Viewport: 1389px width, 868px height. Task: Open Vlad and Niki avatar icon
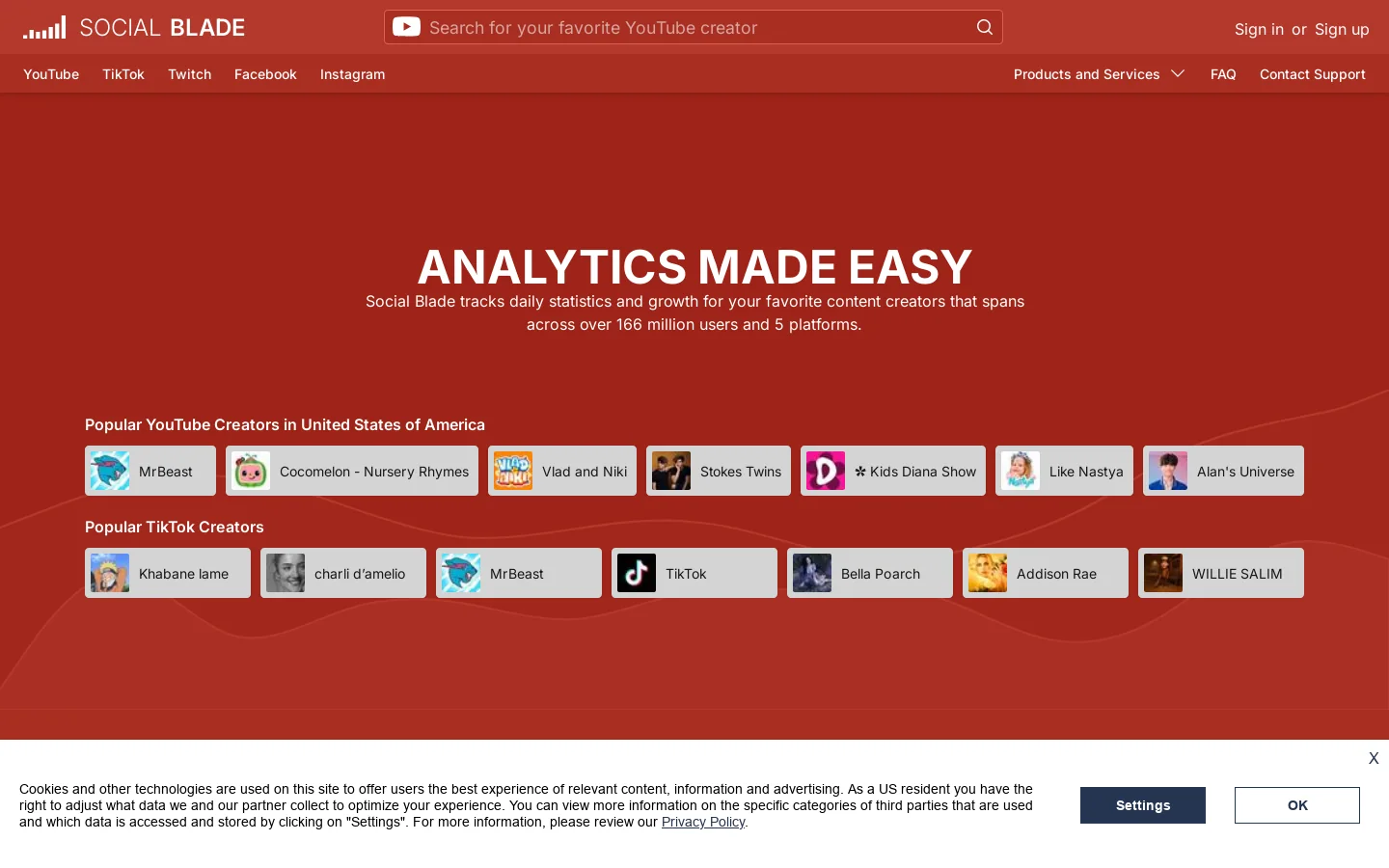[x=513, y=471]
